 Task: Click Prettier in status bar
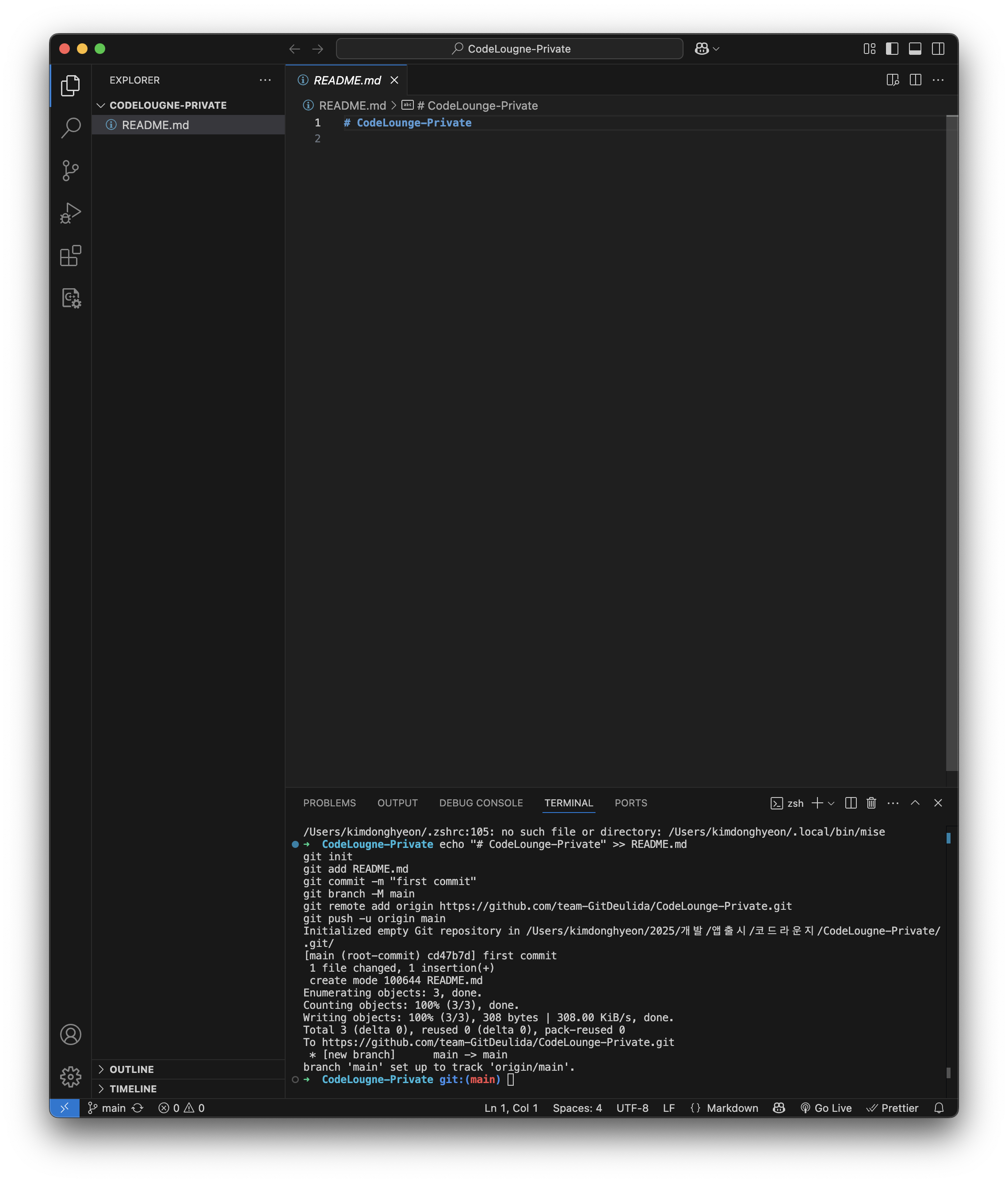[x=892, y=1108]
